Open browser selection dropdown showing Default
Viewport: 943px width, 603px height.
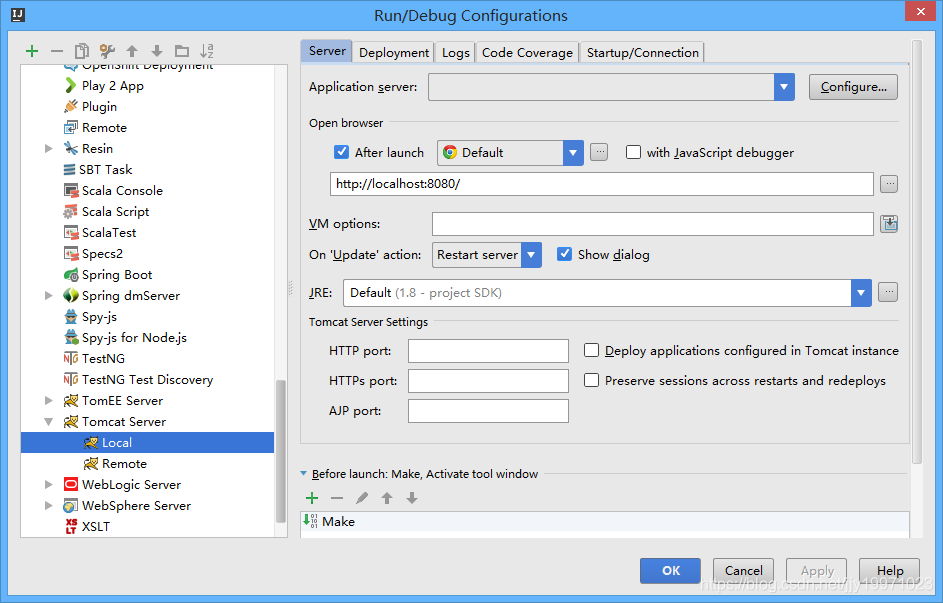tap(573, 153)
